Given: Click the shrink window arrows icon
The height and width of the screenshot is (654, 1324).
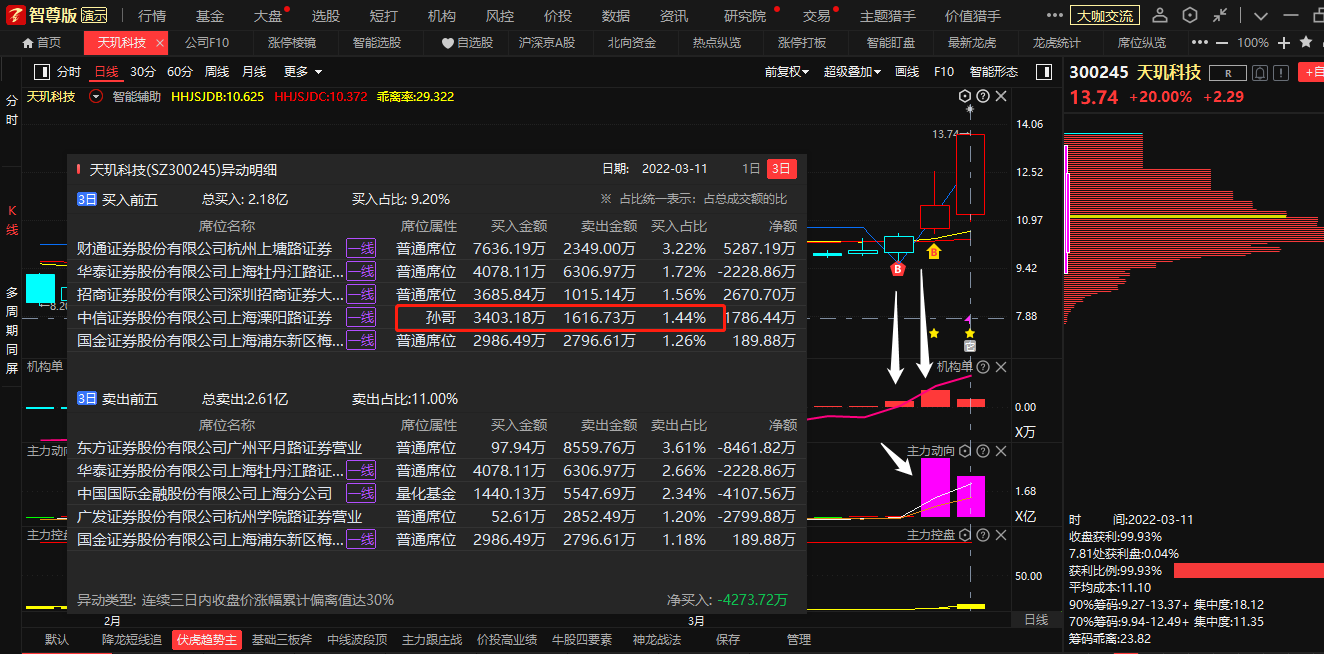Looking at the screenshot, I should pos(1221,16).
